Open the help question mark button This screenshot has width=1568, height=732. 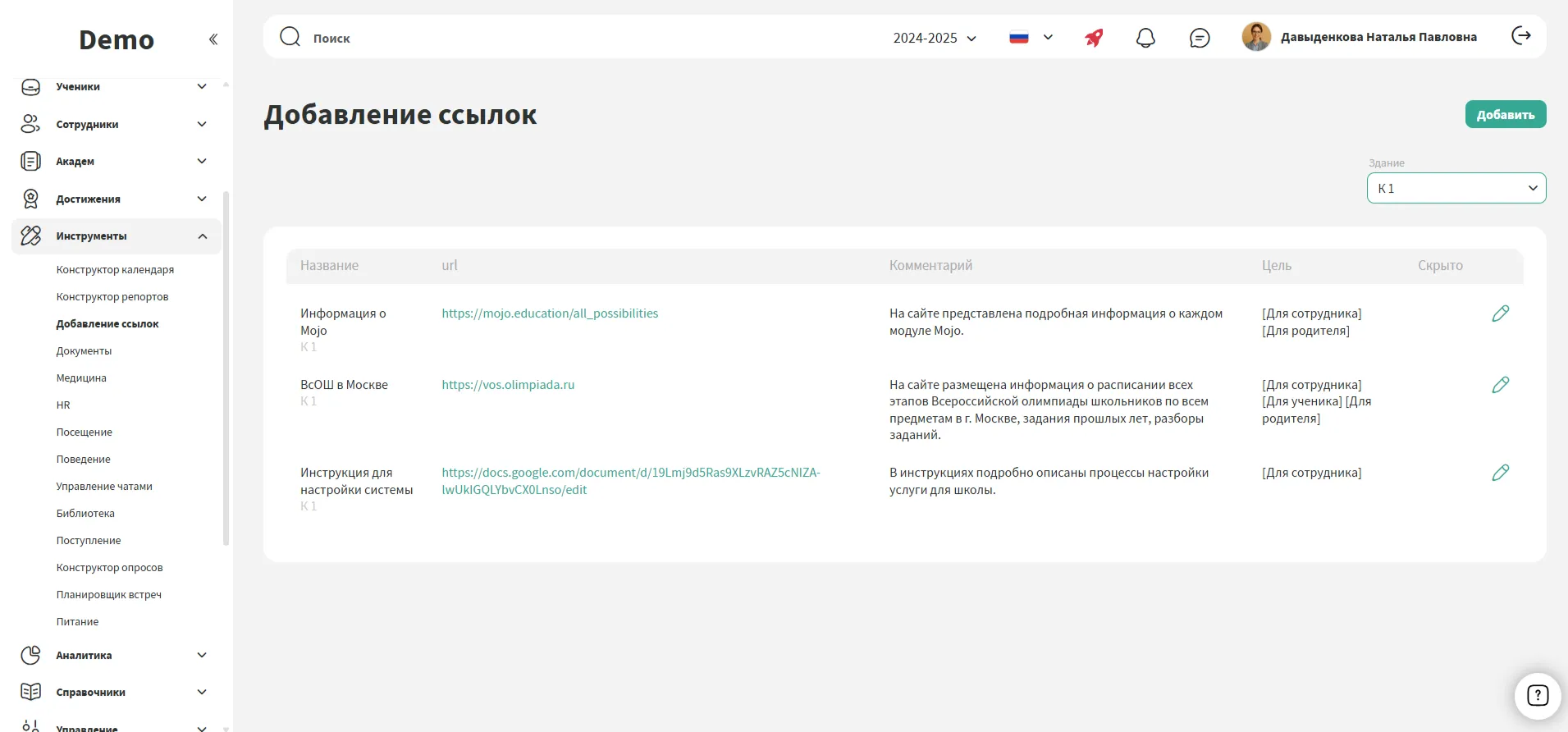click(1537, 696)
